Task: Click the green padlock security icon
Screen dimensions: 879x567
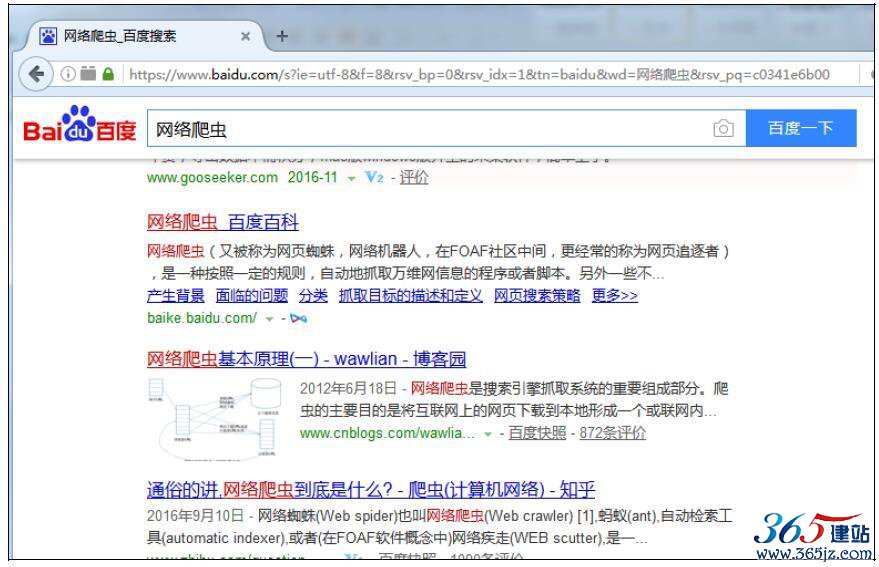Action: (x=108, y=73)
